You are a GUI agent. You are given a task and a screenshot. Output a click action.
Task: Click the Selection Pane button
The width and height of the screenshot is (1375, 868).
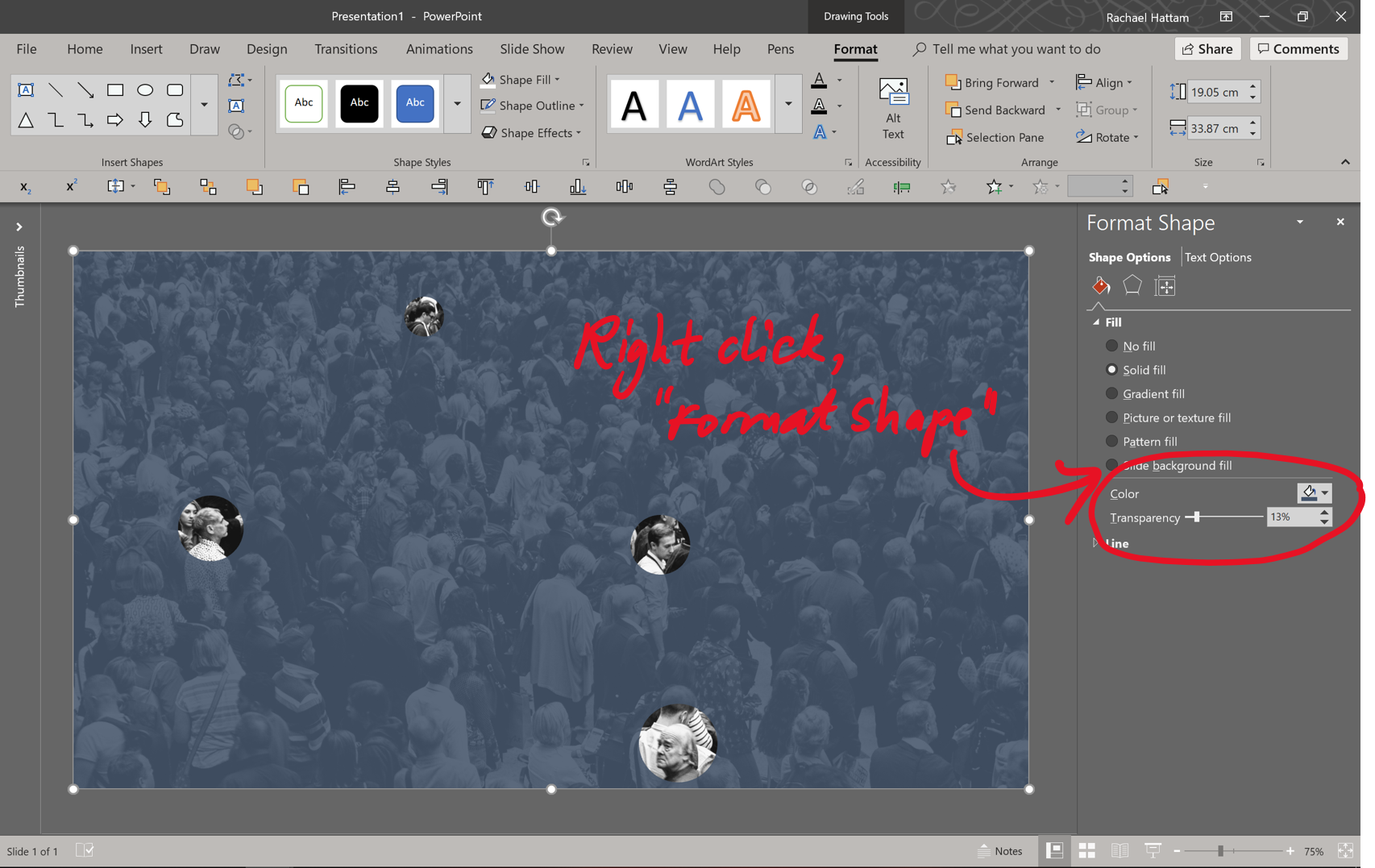coord(995,137)
